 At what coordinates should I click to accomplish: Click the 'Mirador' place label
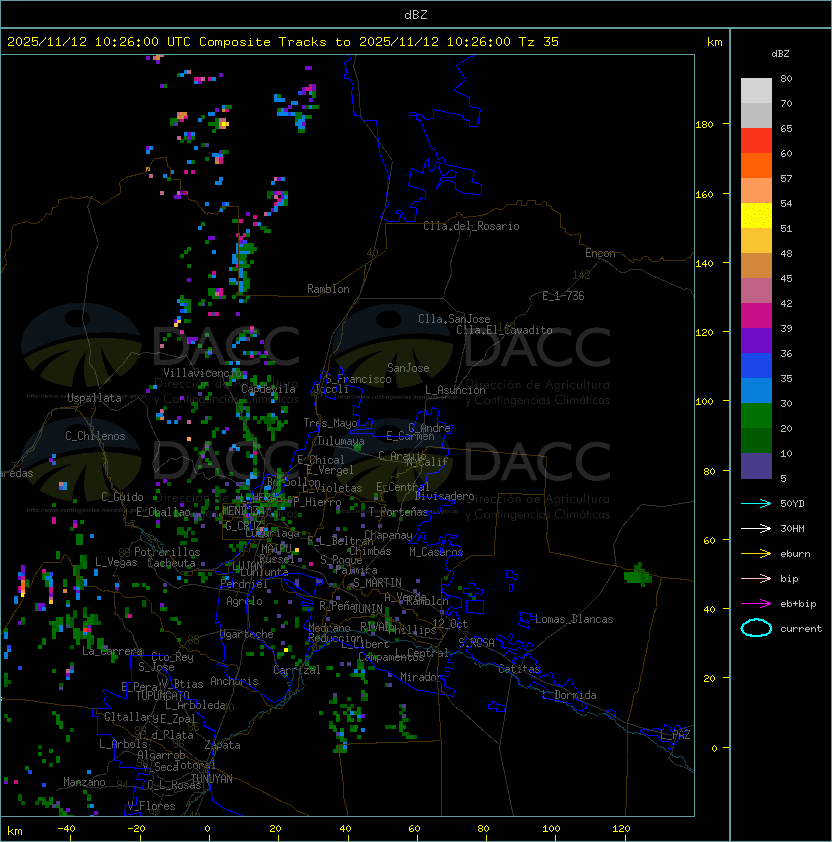click(422, 677)
